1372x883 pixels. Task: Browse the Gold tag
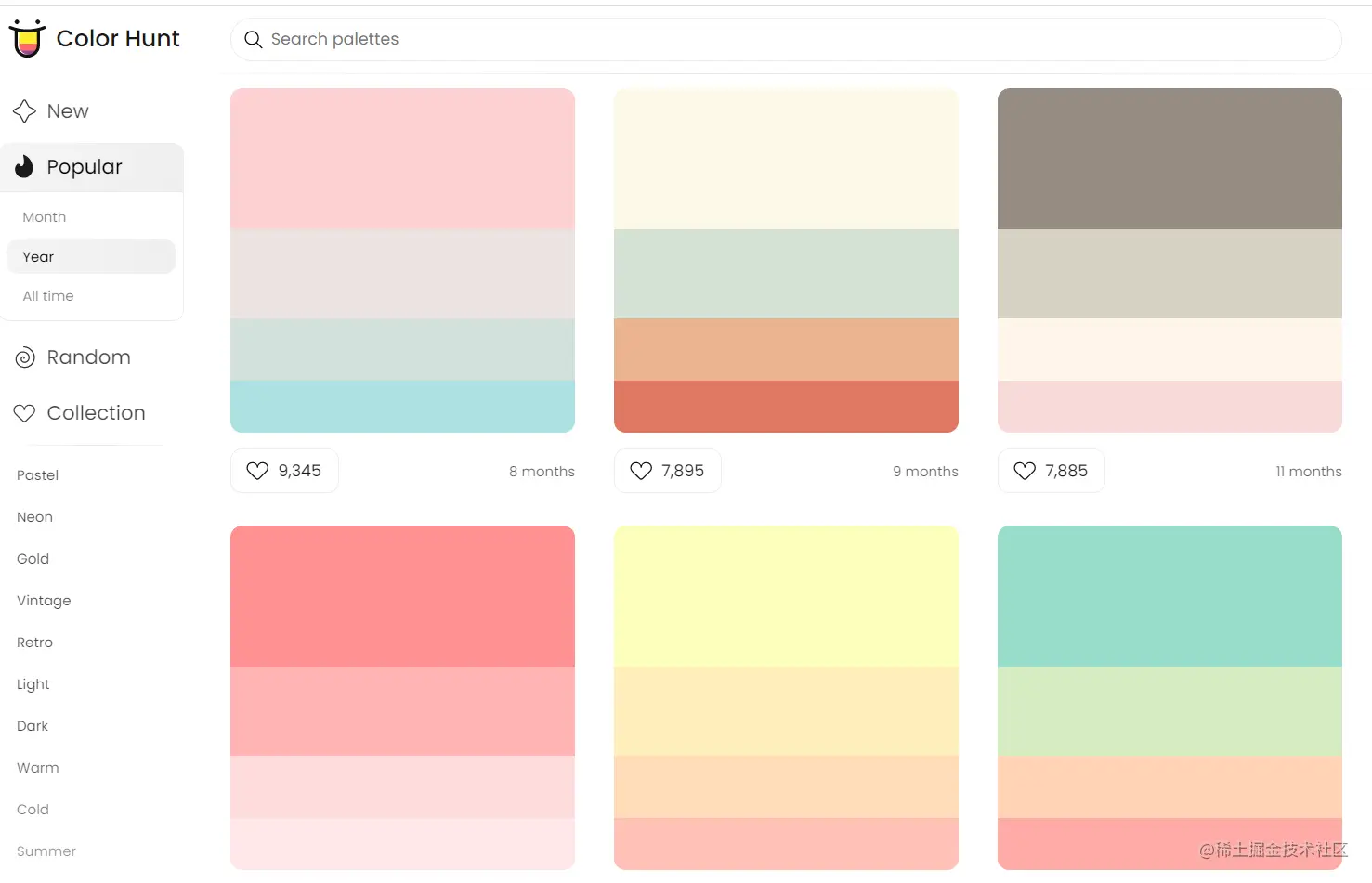[x=33, y=559]
